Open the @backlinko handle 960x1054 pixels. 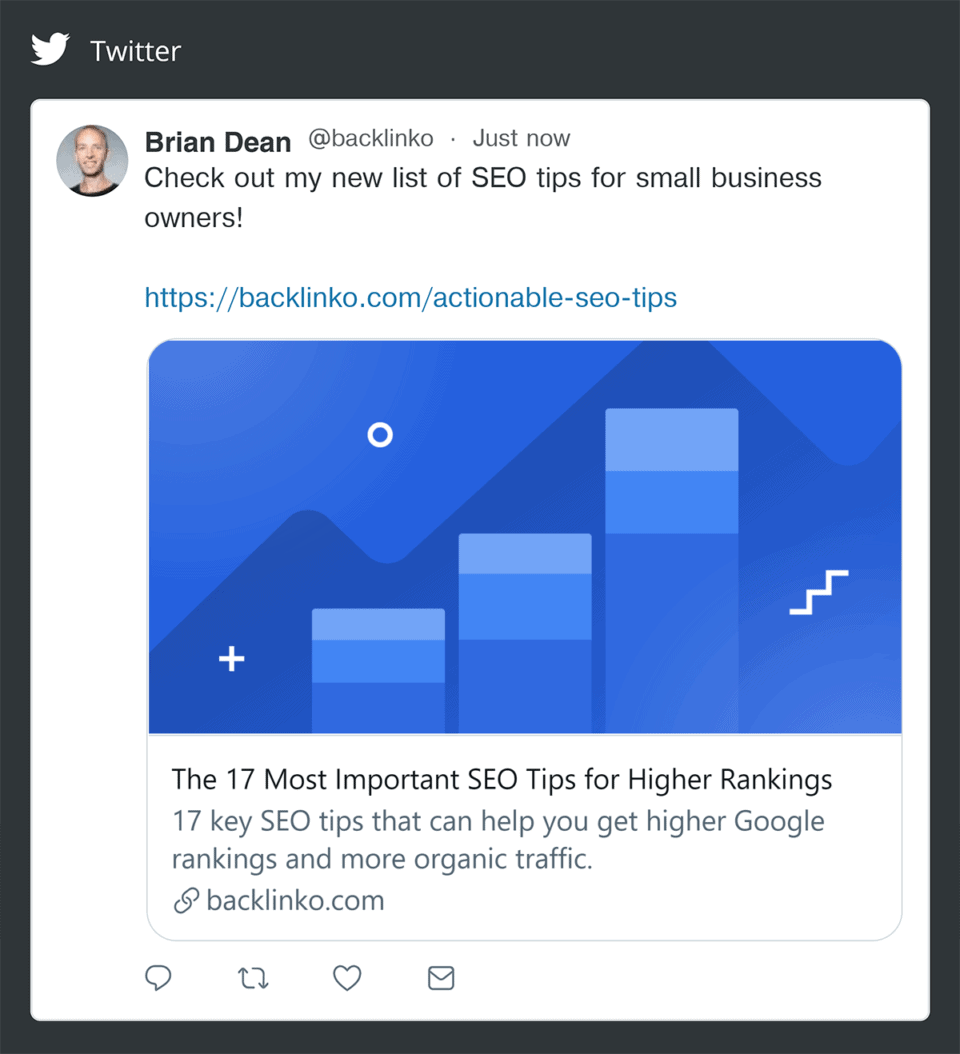371,139
